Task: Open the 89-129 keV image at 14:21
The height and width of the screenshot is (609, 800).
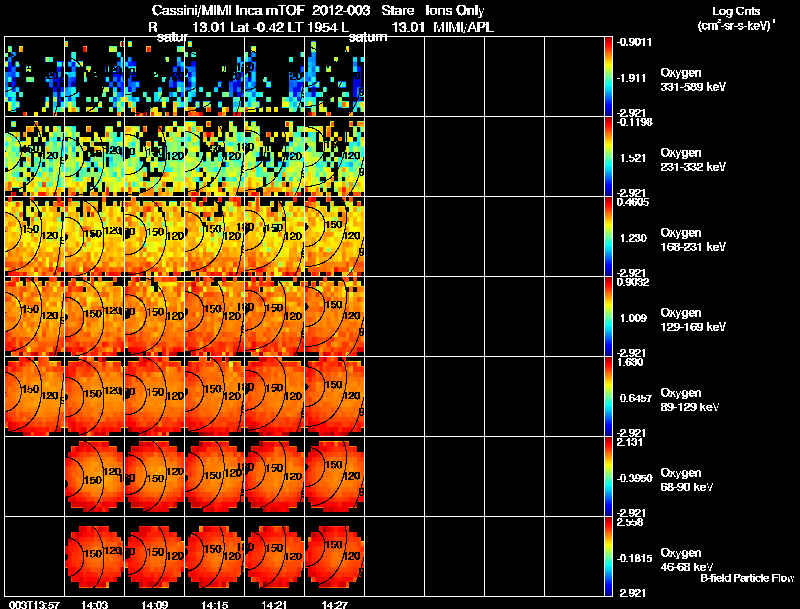Action: 274,396
